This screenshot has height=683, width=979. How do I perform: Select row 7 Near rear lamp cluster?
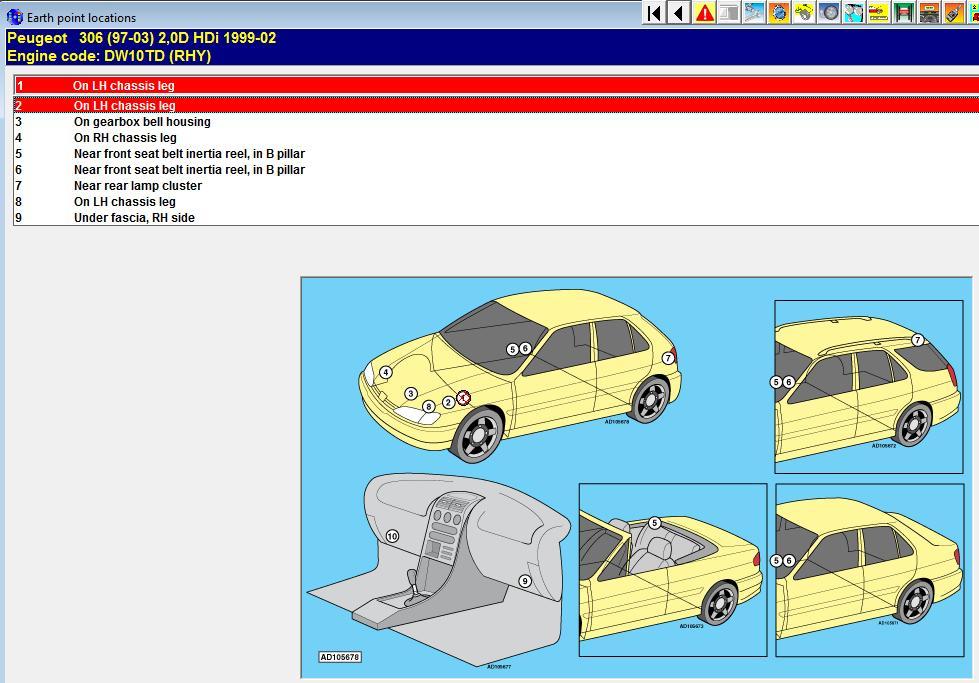pos(138,186)
